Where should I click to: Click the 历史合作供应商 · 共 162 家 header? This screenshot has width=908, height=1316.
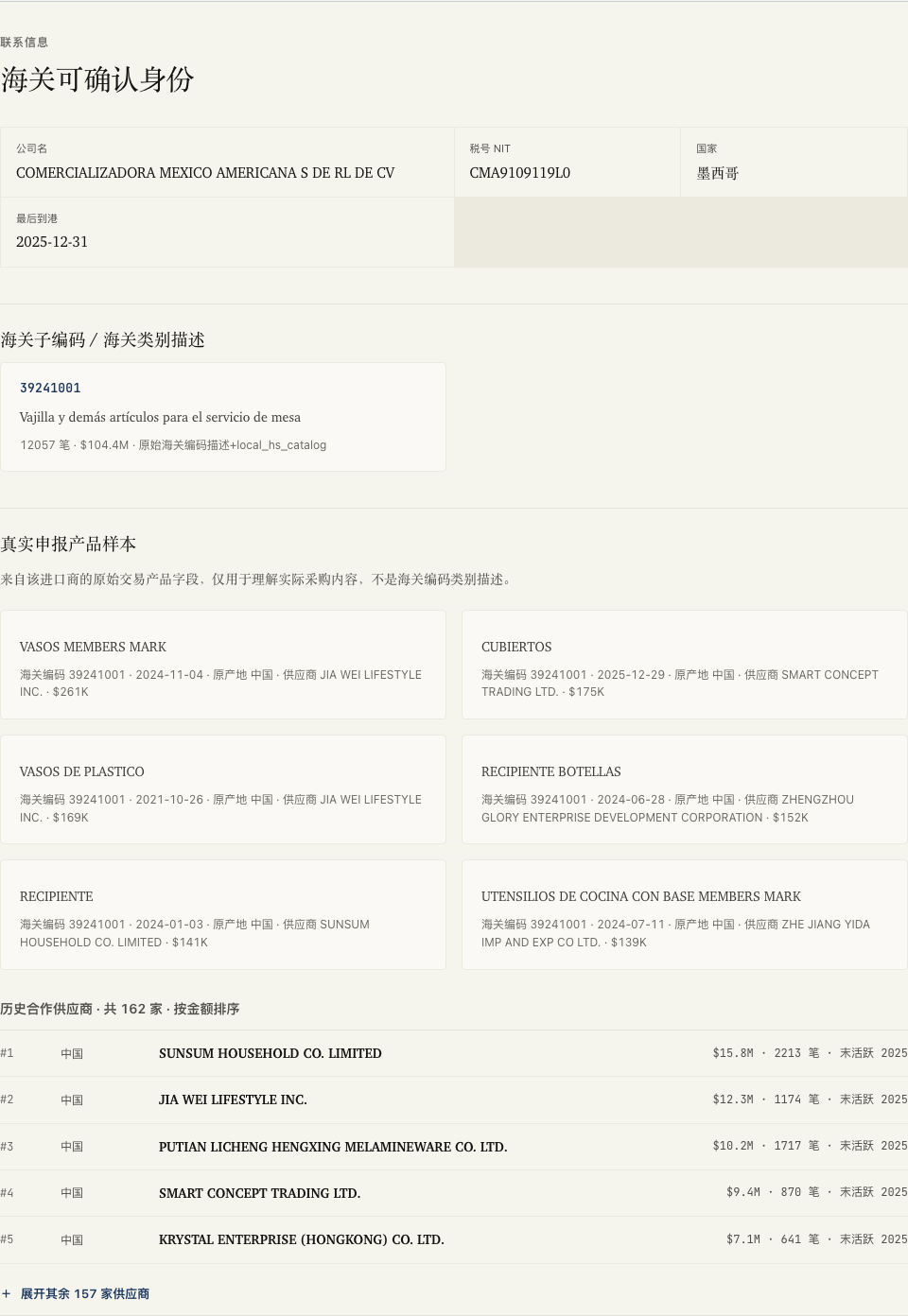click(x=119, y=1009)
